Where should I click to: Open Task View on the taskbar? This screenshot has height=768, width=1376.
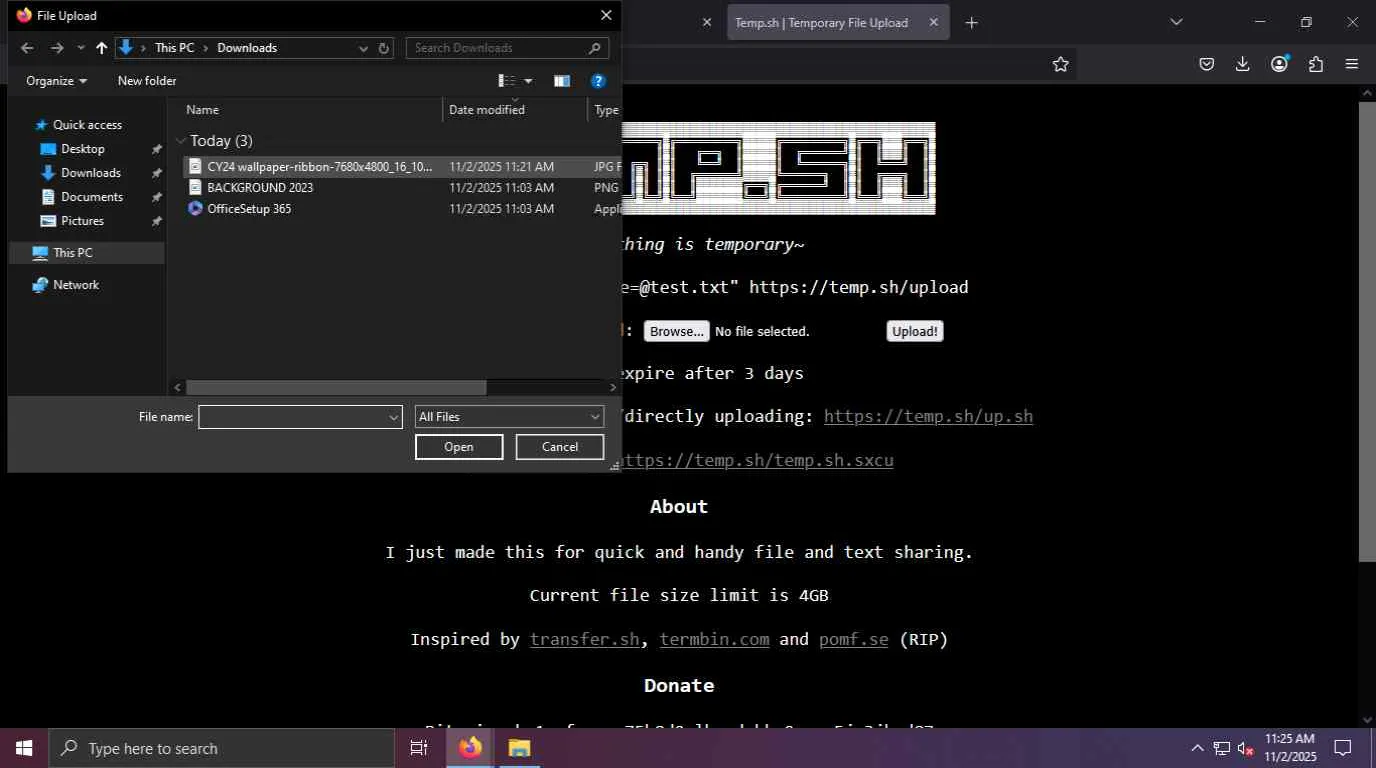(x=419, y=748)
